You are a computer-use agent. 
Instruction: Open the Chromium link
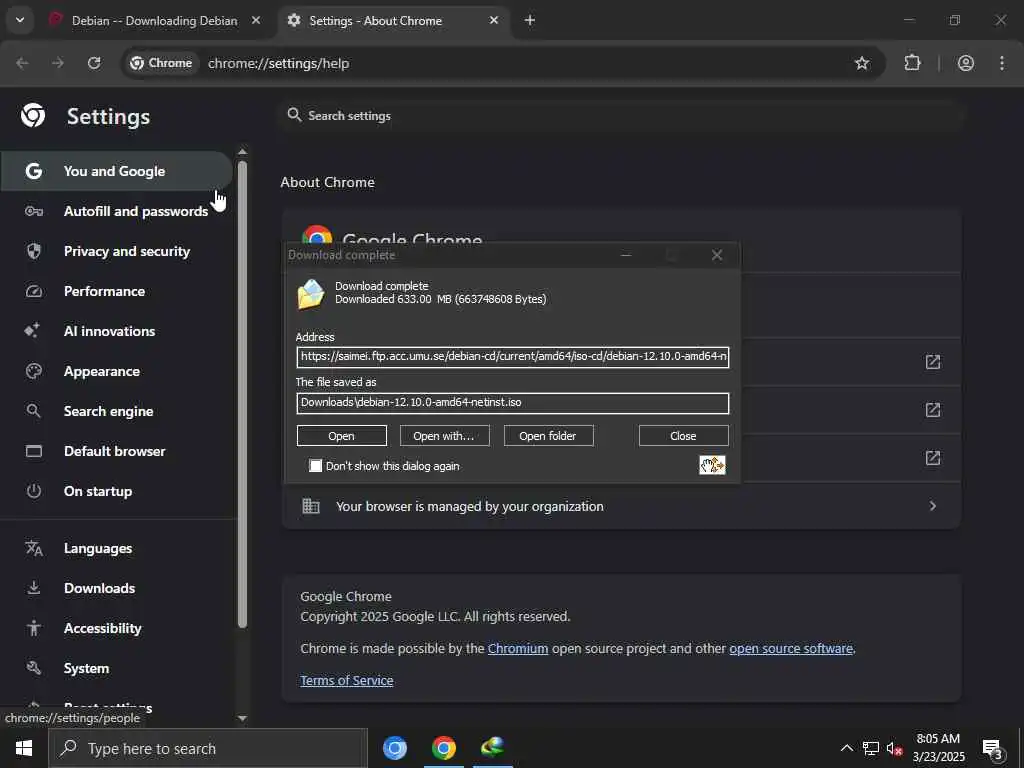tap(518, 648)
